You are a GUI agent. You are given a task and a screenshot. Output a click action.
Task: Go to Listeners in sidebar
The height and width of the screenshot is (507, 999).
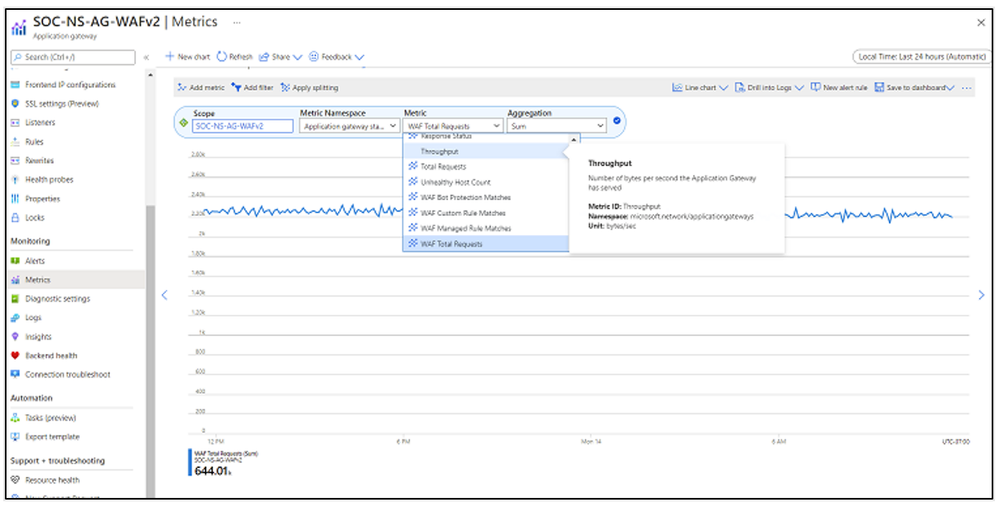(40, 122)
